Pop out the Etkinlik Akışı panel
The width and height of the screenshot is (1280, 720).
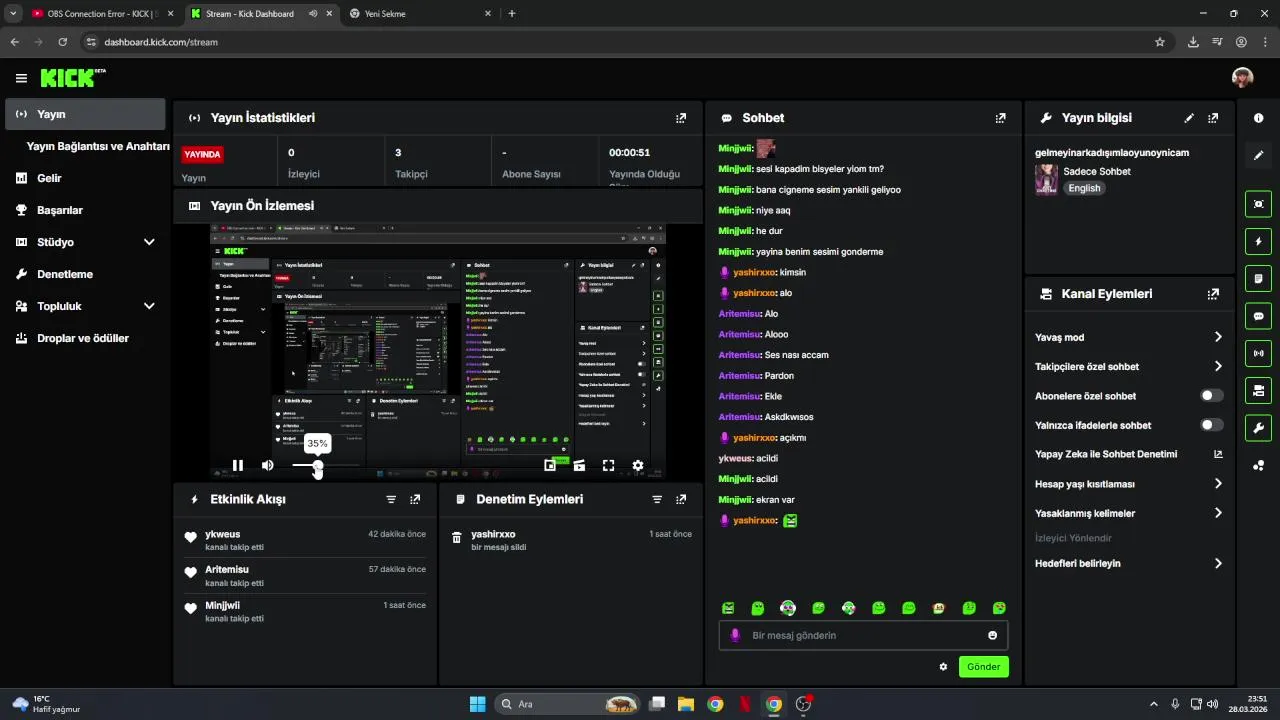(x=415, y=499)
